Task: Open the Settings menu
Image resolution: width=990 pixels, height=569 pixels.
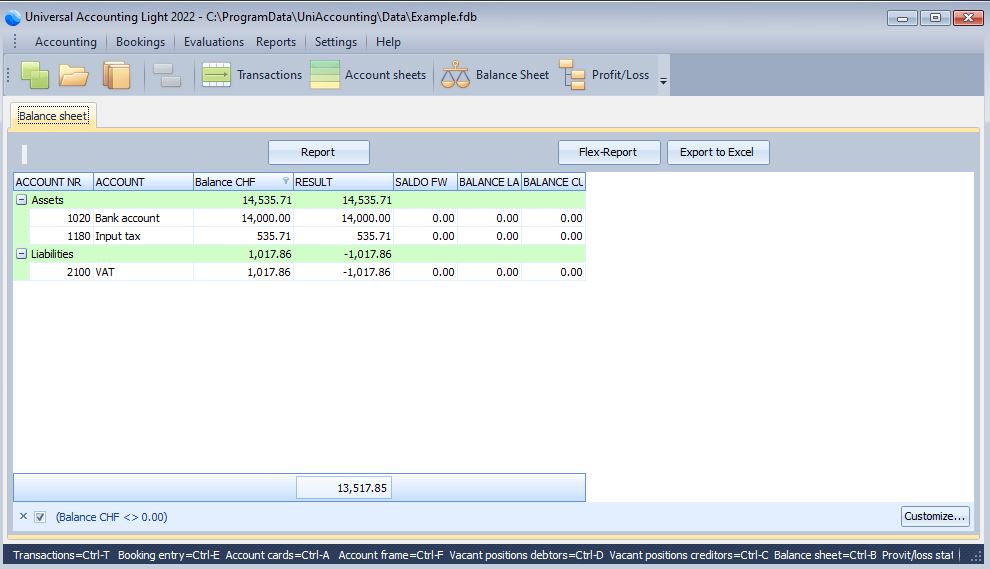Action: (336, 42)
